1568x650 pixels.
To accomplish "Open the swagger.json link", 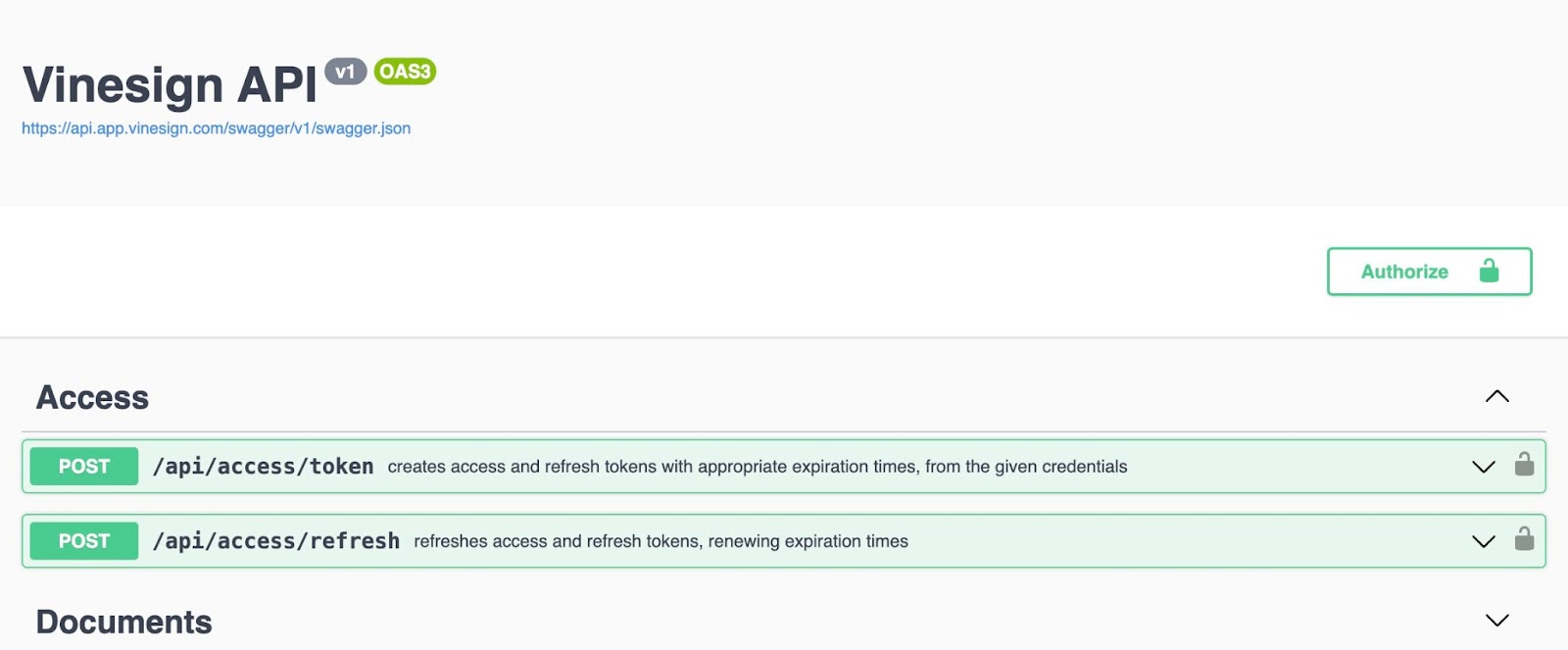I will (216, 128).
